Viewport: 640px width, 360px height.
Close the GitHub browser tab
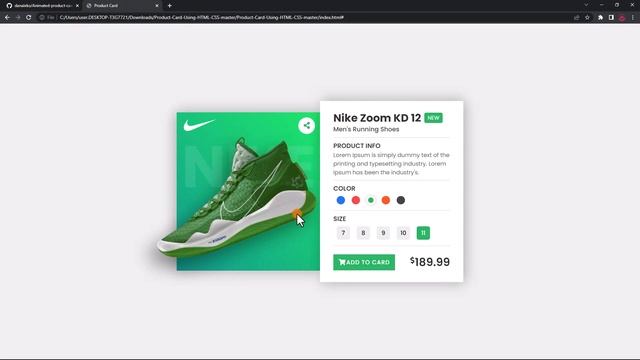point(77,6)
